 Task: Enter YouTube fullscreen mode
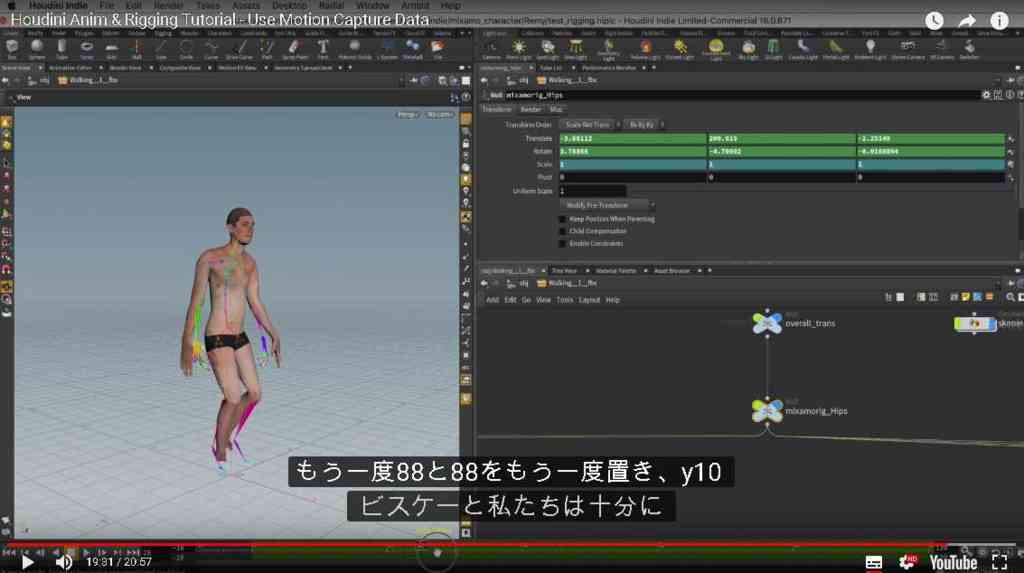[x=1000, y=562]
